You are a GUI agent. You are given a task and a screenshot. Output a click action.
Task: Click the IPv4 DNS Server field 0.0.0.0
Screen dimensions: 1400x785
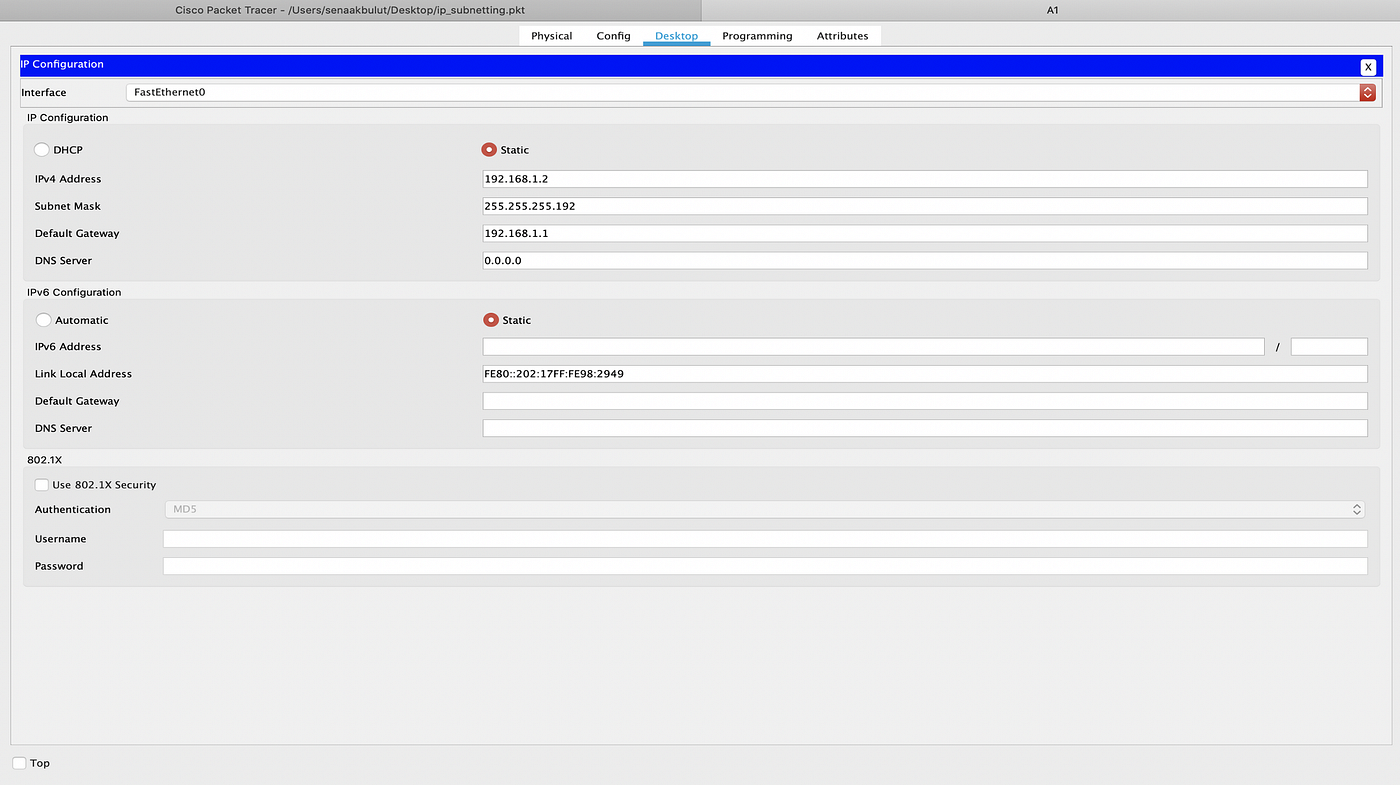925,260
